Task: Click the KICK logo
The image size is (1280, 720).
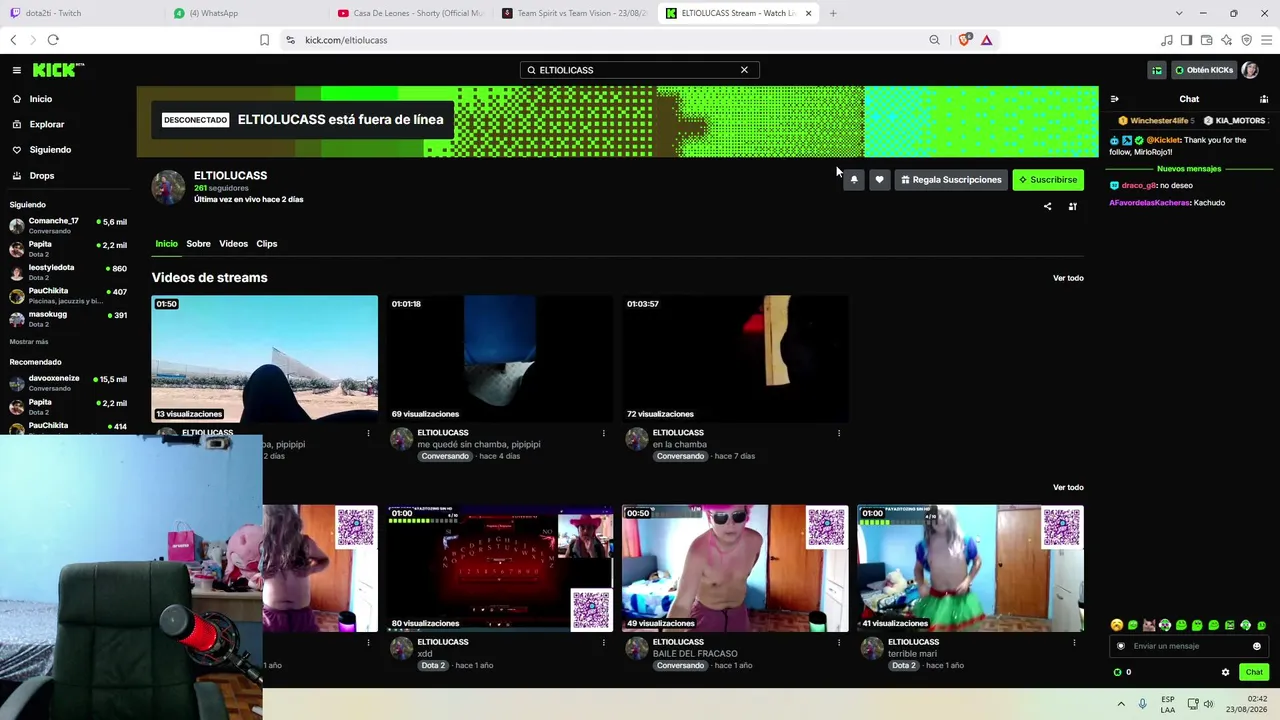Action: [x=58, y=70]
